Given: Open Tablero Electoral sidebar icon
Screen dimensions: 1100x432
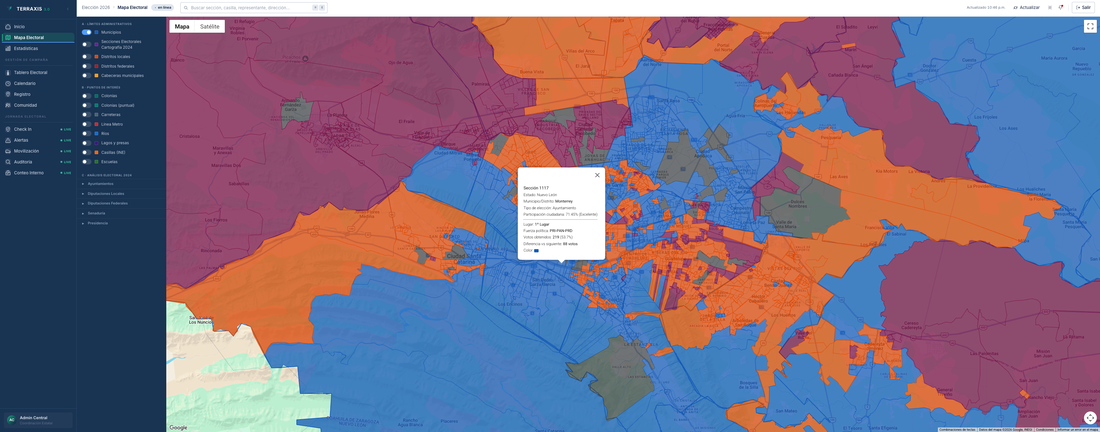Looking at the screenshot, I should tap(8, 72).
